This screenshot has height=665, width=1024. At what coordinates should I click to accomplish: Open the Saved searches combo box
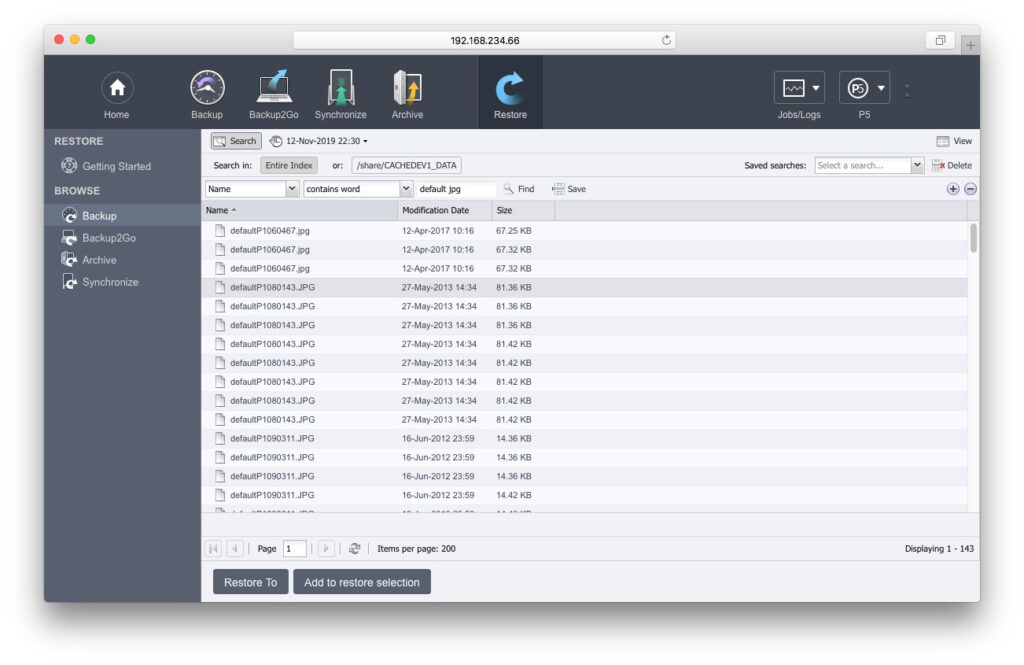(x=868, y=165)
